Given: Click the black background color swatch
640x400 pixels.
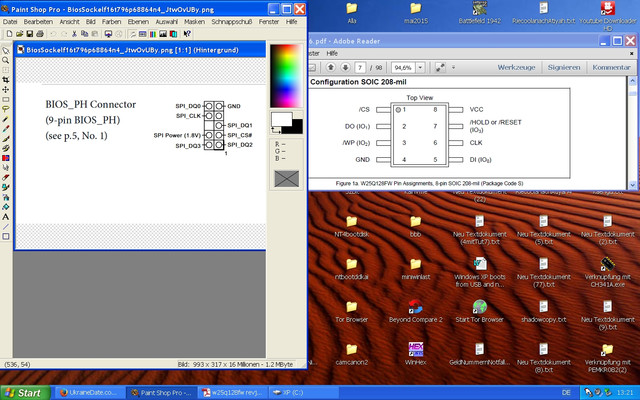Looking at the screenshot, I should [x=297, y=127].
